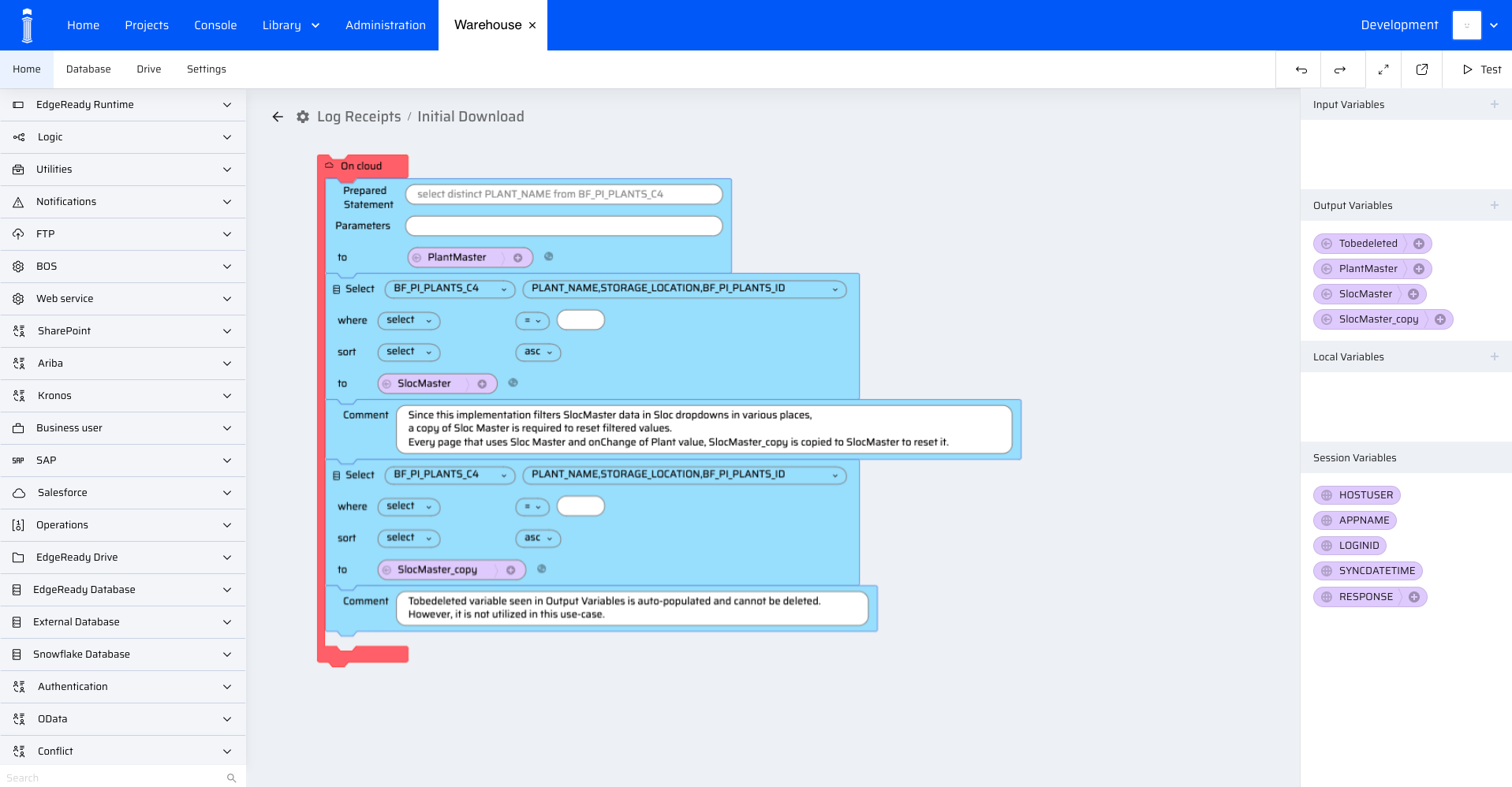Close the Warehouse tab

tap(532, 25)
